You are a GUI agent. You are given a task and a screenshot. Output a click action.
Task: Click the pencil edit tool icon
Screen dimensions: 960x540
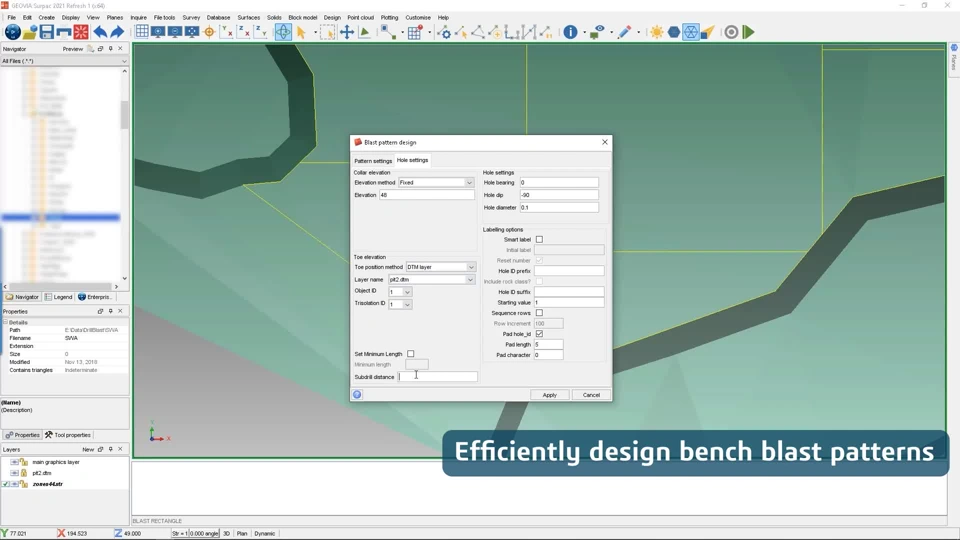624,32
